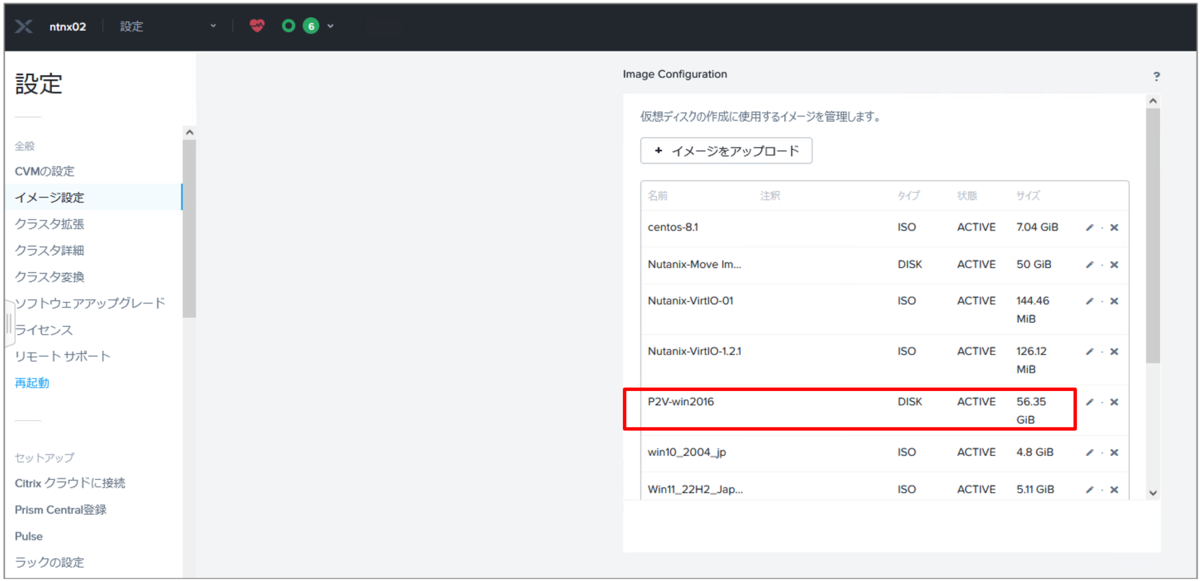Open ラックの設定 in sidebar
Image resolution: width=1200 pixels, height=581 pixels.
click(x=50, y=562)
